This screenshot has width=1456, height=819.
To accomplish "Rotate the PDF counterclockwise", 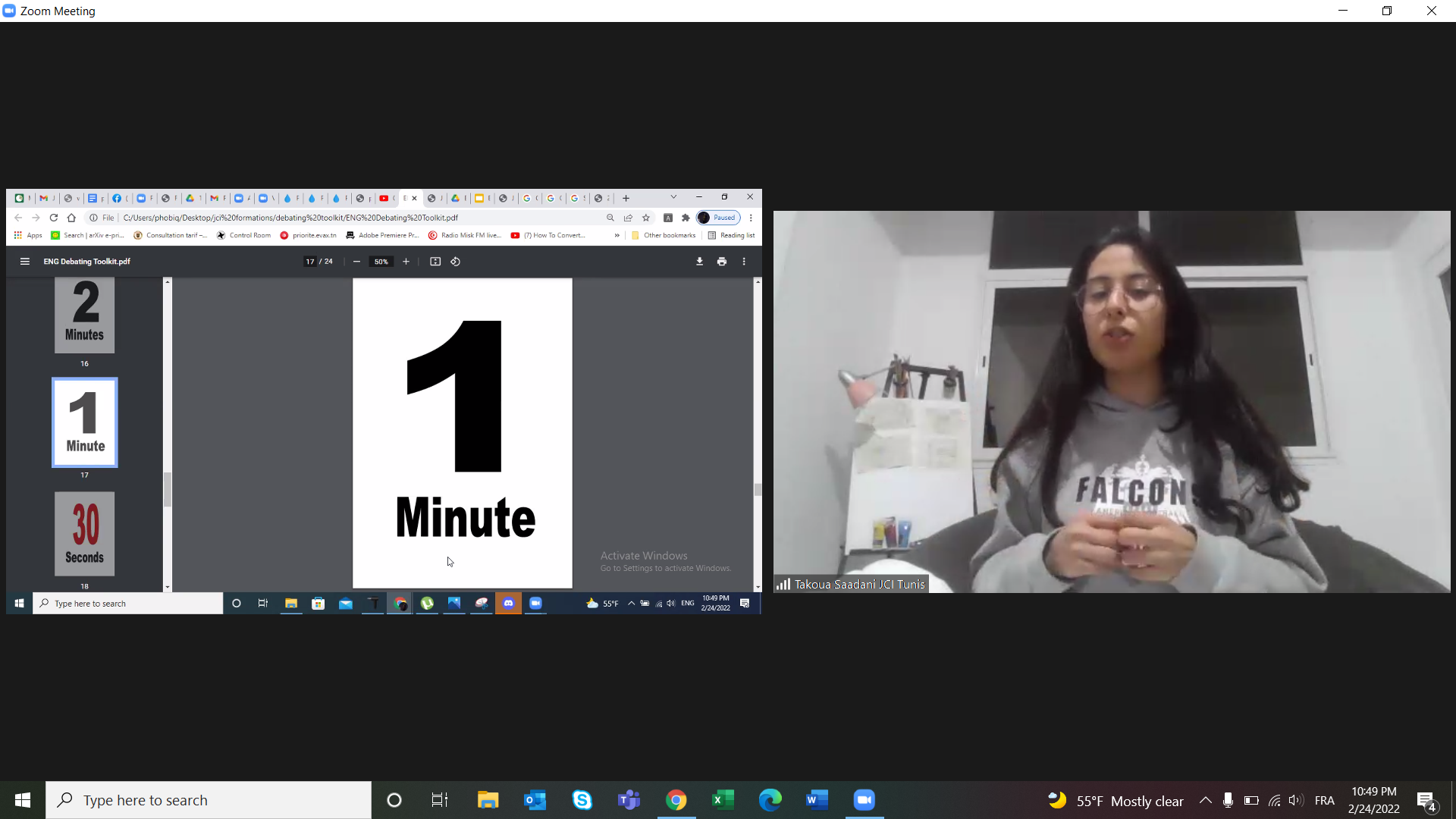I will click(456, 262).
